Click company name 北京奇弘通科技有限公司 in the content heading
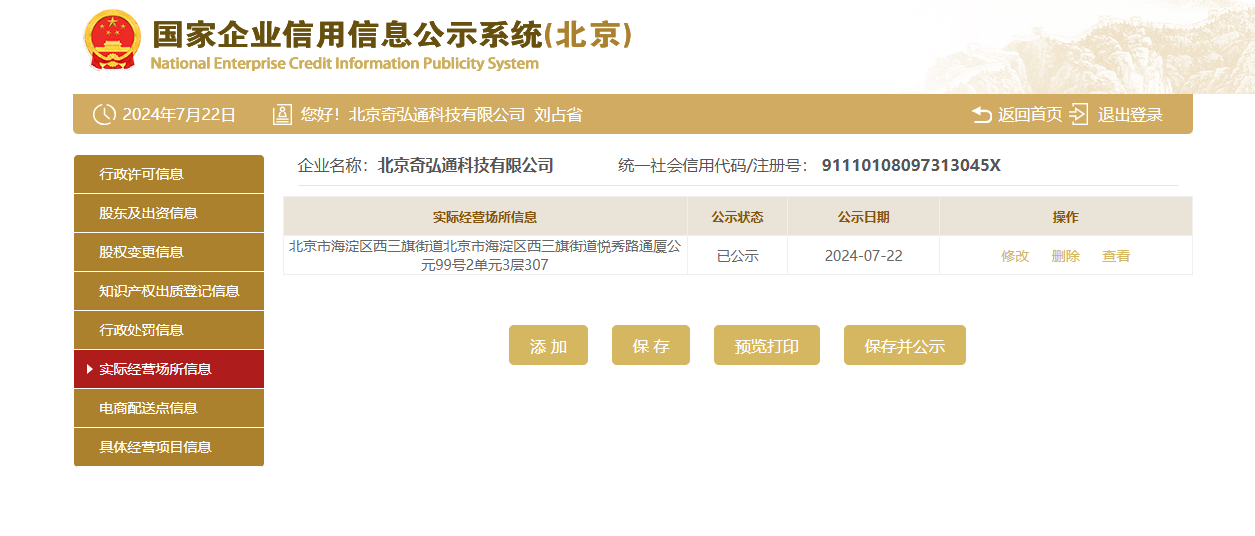 point(466,165)
